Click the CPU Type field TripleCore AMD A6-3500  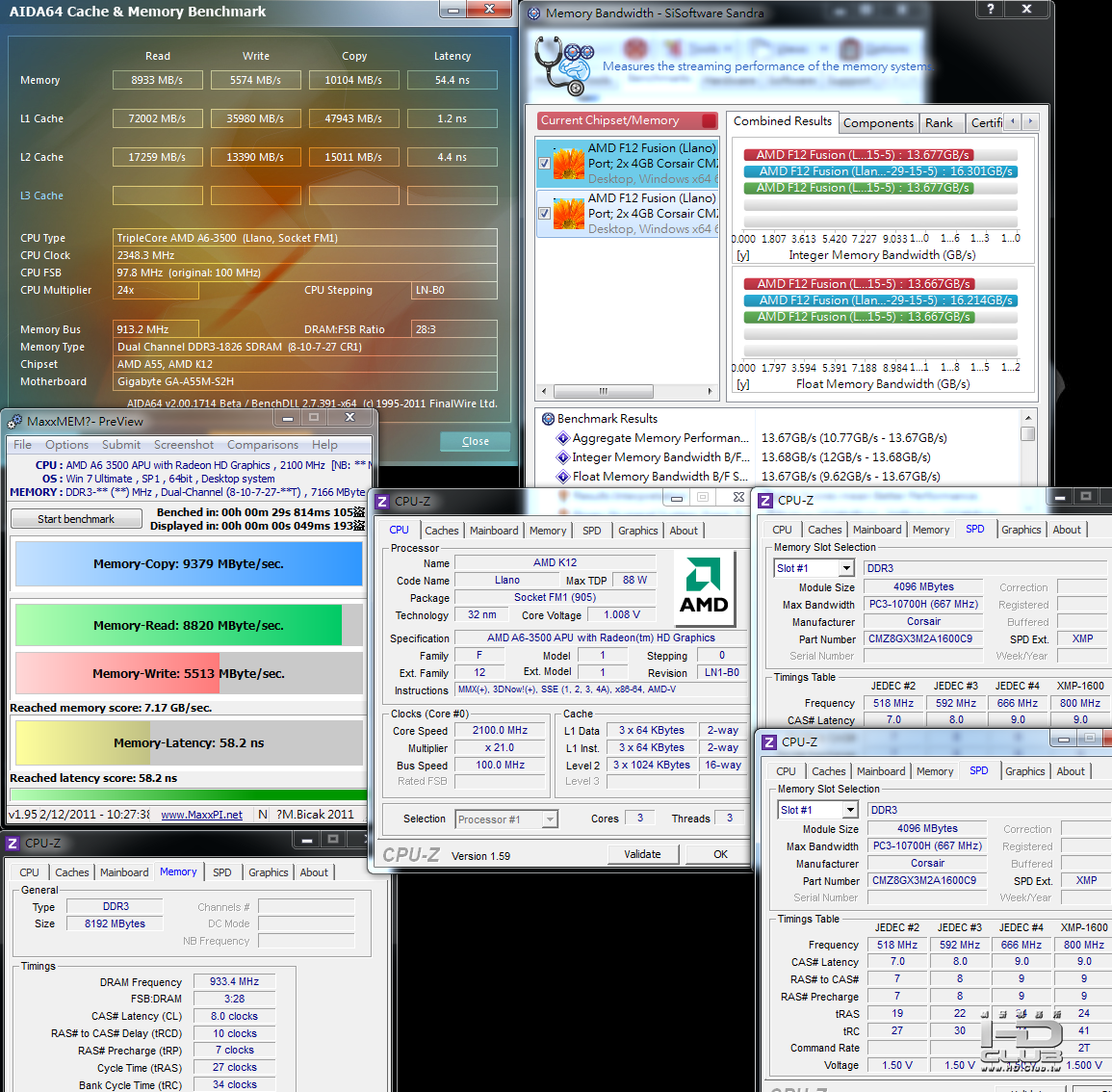click(305, 238)
